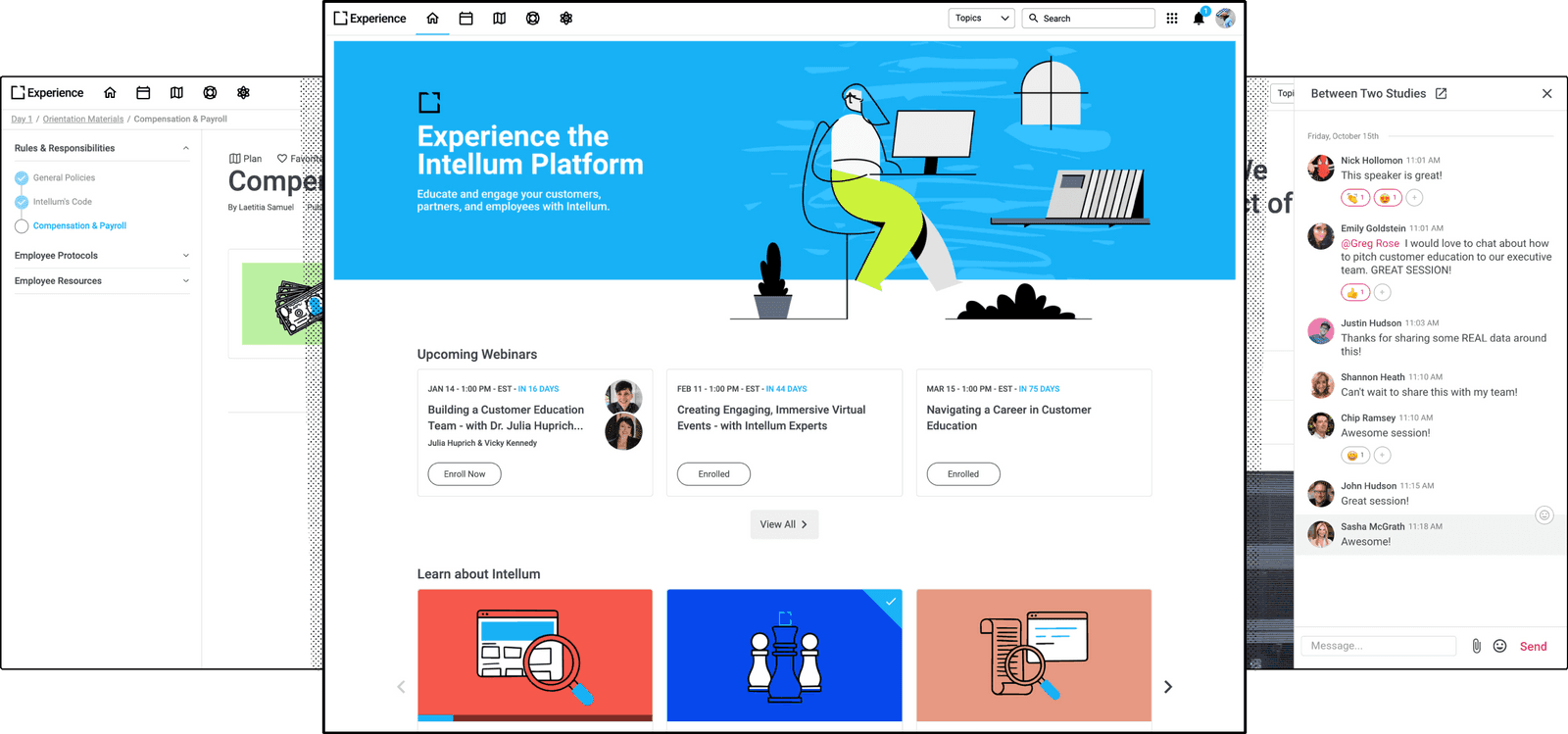Click the Orientation Materials breadcrumb
1568x734 pixels.
(x=83, y=120)
